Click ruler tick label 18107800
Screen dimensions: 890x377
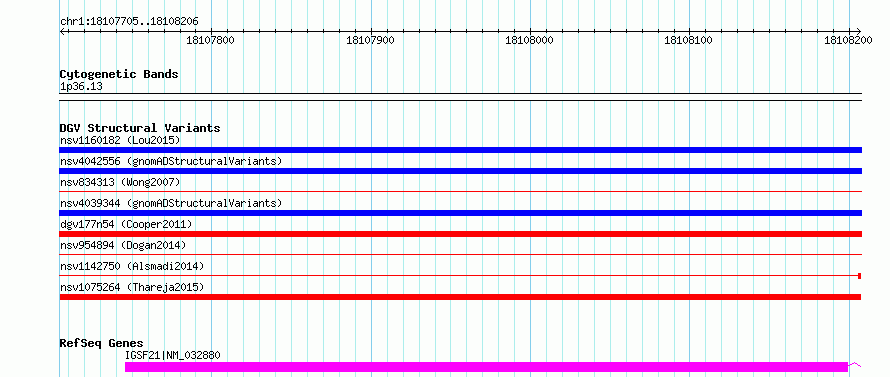[x=210, y=40]
